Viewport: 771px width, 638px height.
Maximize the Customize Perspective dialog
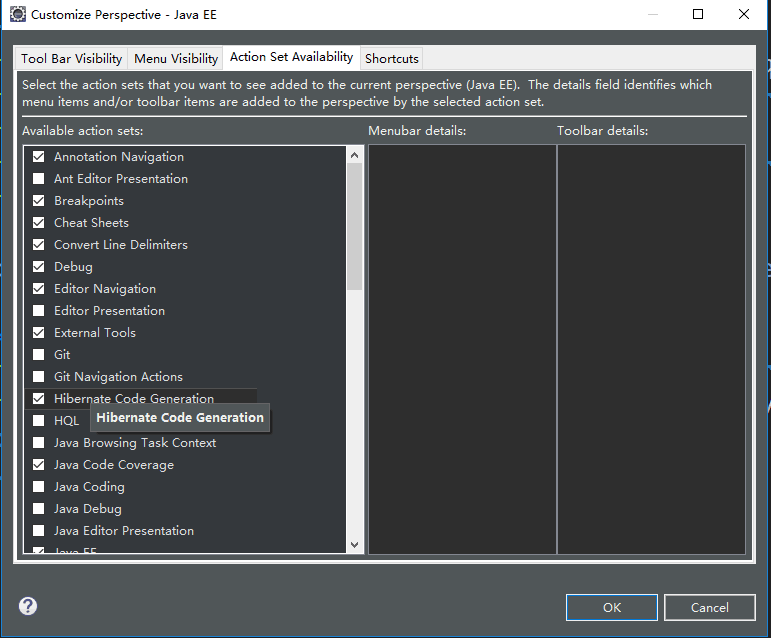698,14
